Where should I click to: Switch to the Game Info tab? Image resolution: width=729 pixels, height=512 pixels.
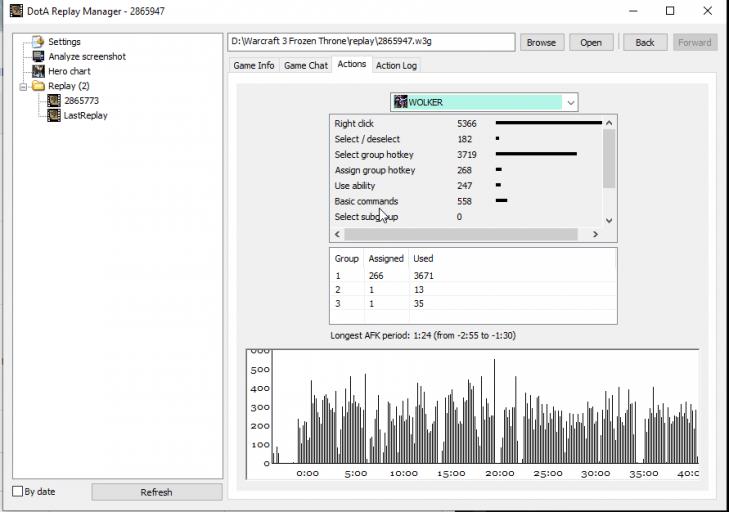coord(254,66)
